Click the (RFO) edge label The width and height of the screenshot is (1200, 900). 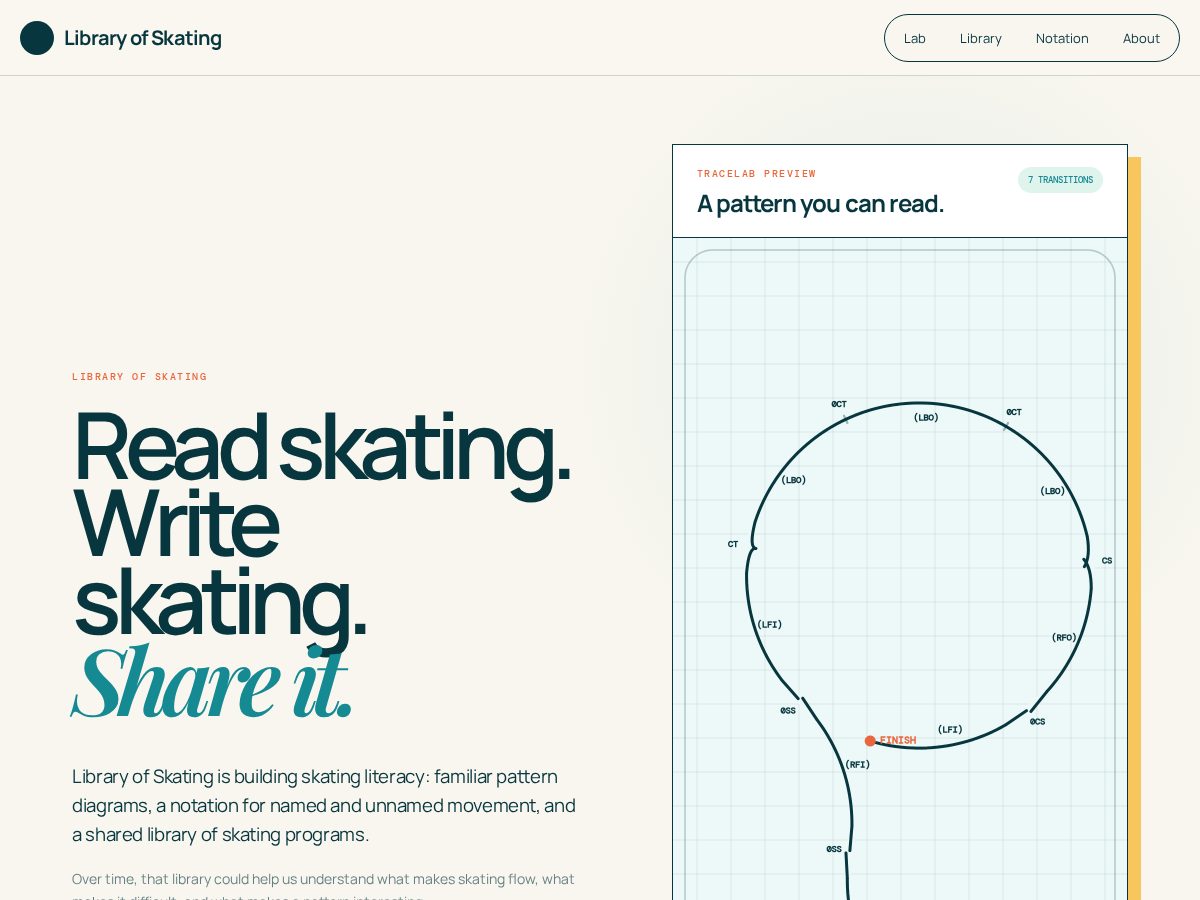(1064, 637)
